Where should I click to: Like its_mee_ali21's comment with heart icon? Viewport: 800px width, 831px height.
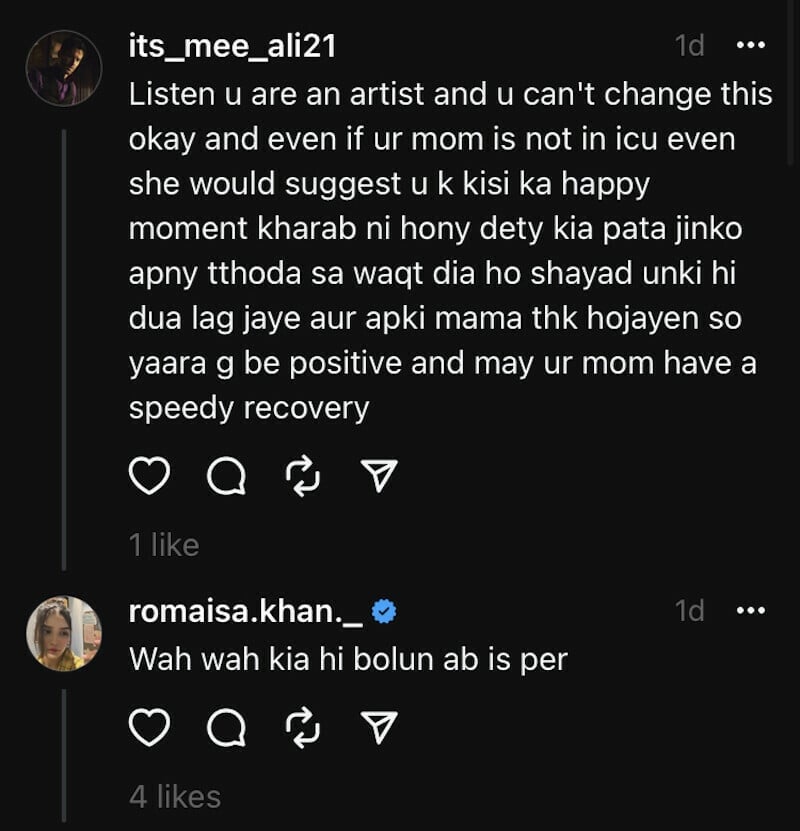(x=150, y=479)
